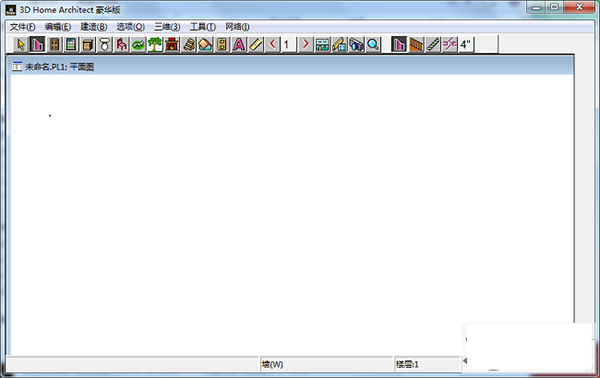Select the pink letter A text tool

pos(239,45)
